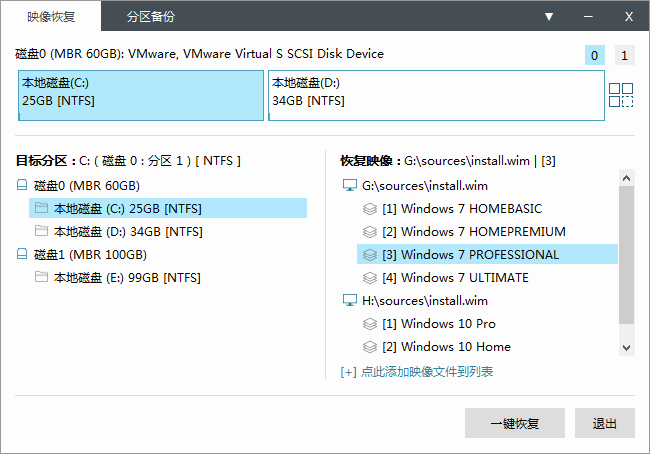Click the monitor icon beside H:\sources\install.wim

click(349, 300)
